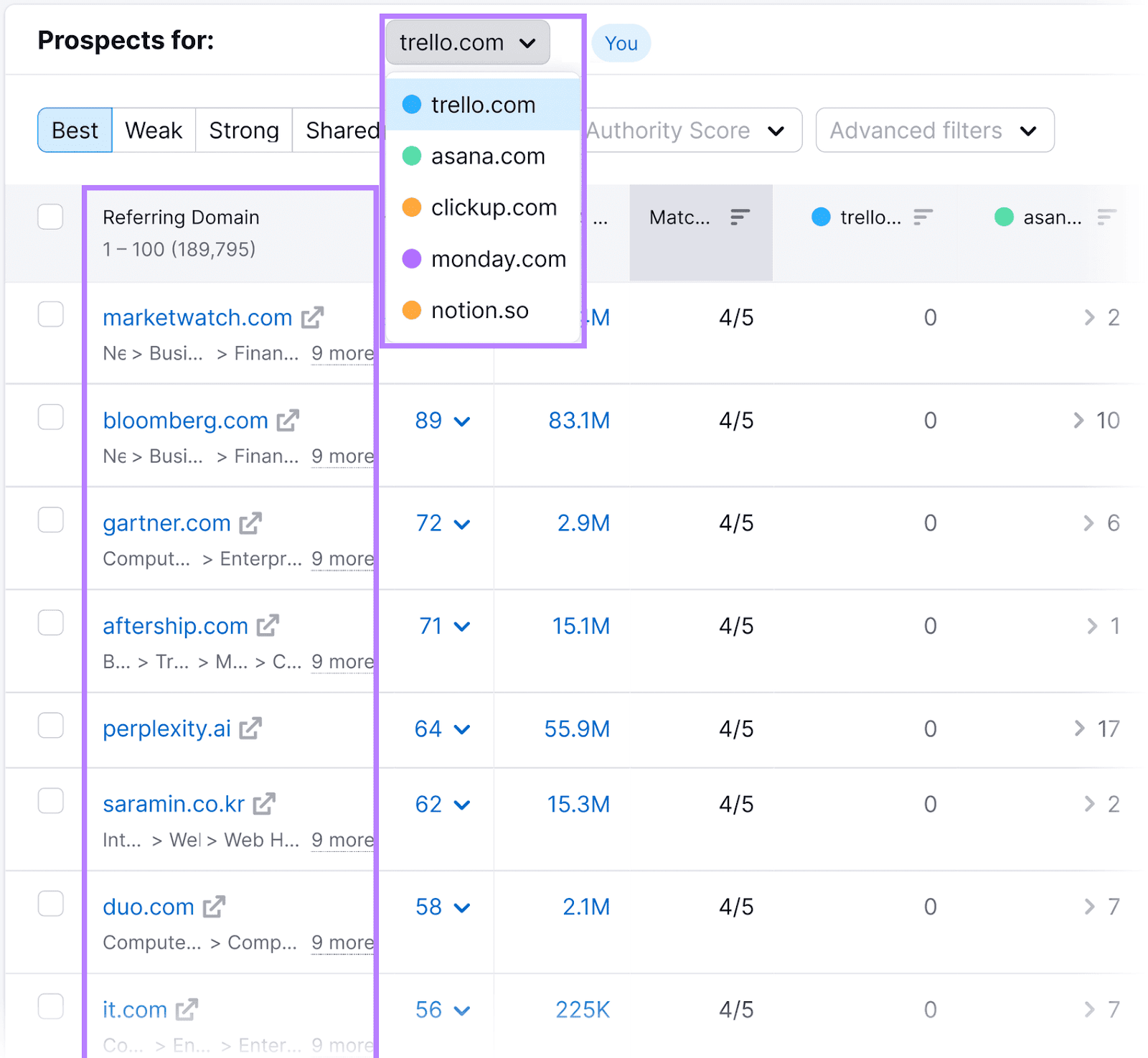Select the checkbox on the bloomberg.com row
Screen dimensions: 1148x1058
(51, 418)
